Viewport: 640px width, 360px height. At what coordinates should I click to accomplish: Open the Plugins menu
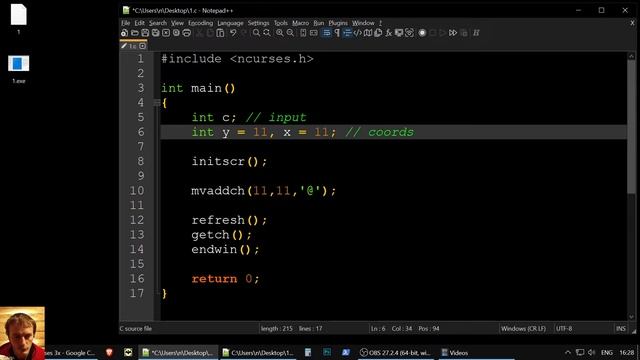338,23
